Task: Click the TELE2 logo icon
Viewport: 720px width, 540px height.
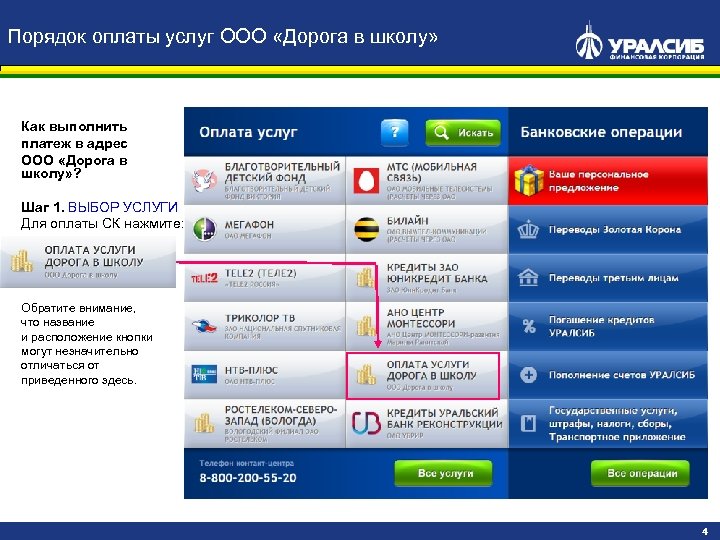Action: pyautogui.click(x=204, y=278)
